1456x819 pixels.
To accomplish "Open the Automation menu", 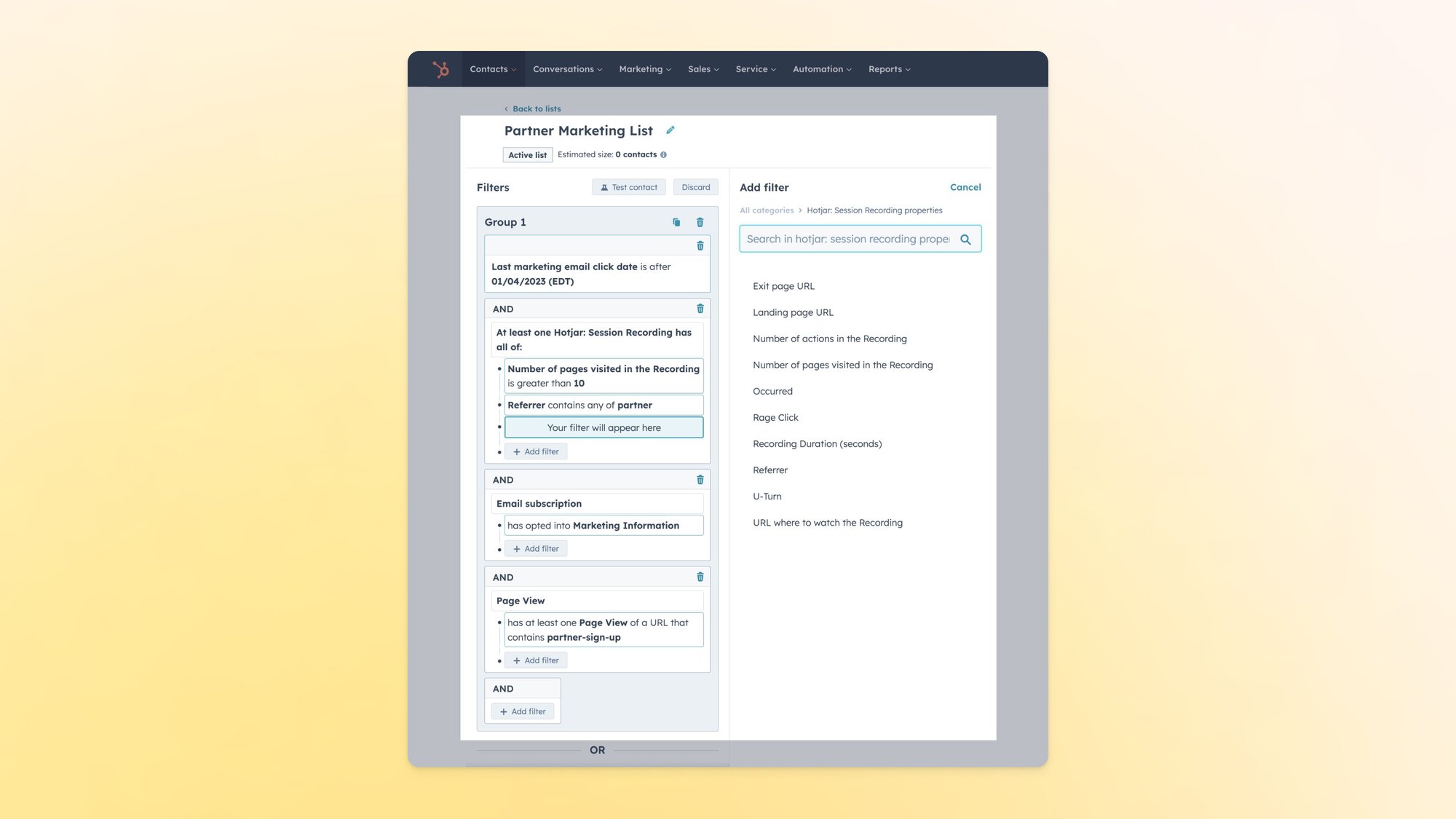I will pyautogui.click(x=822, y=69).
